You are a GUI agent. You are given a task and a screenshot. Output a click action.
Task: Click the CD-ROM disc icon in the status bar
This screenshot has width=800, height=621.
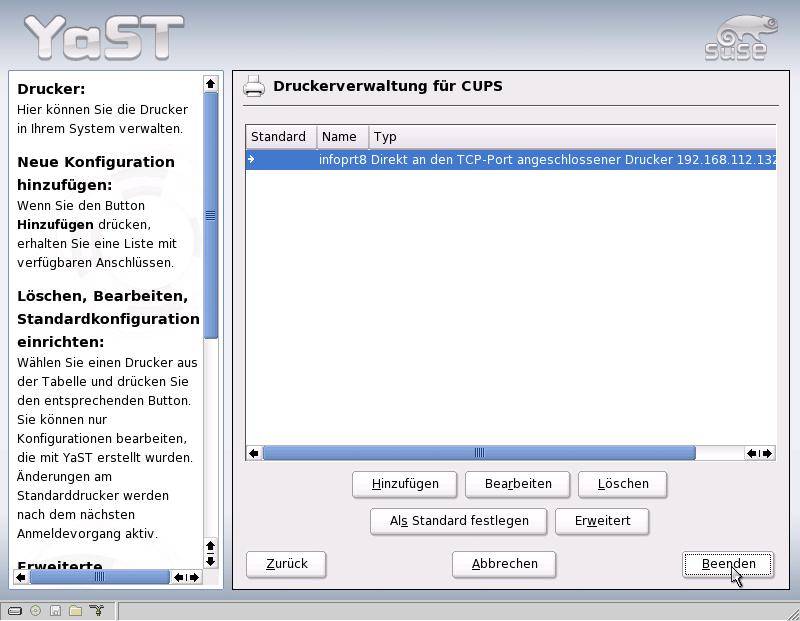(35, 610)
